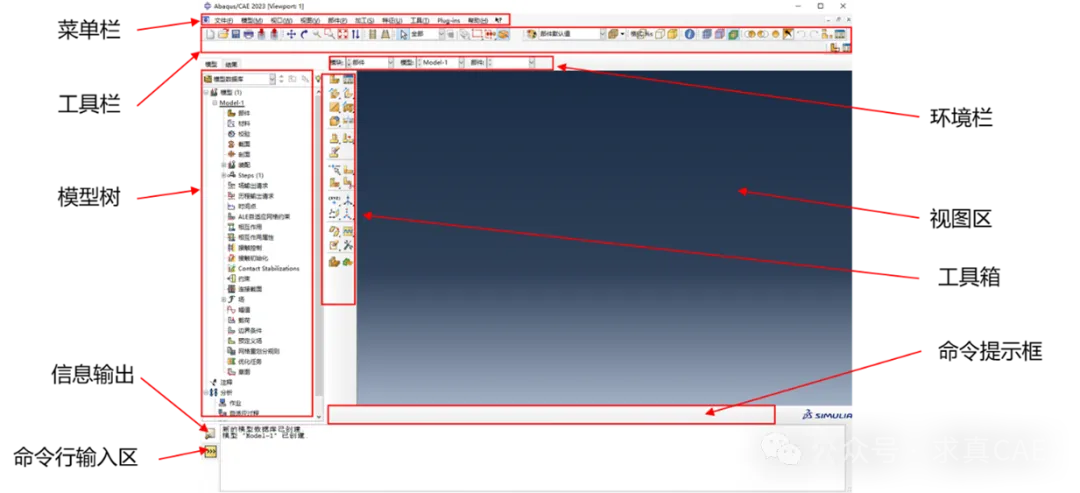Switch to the 模型 tab
The width and height of the screenshot is (1080, 493).
point(211,64)
